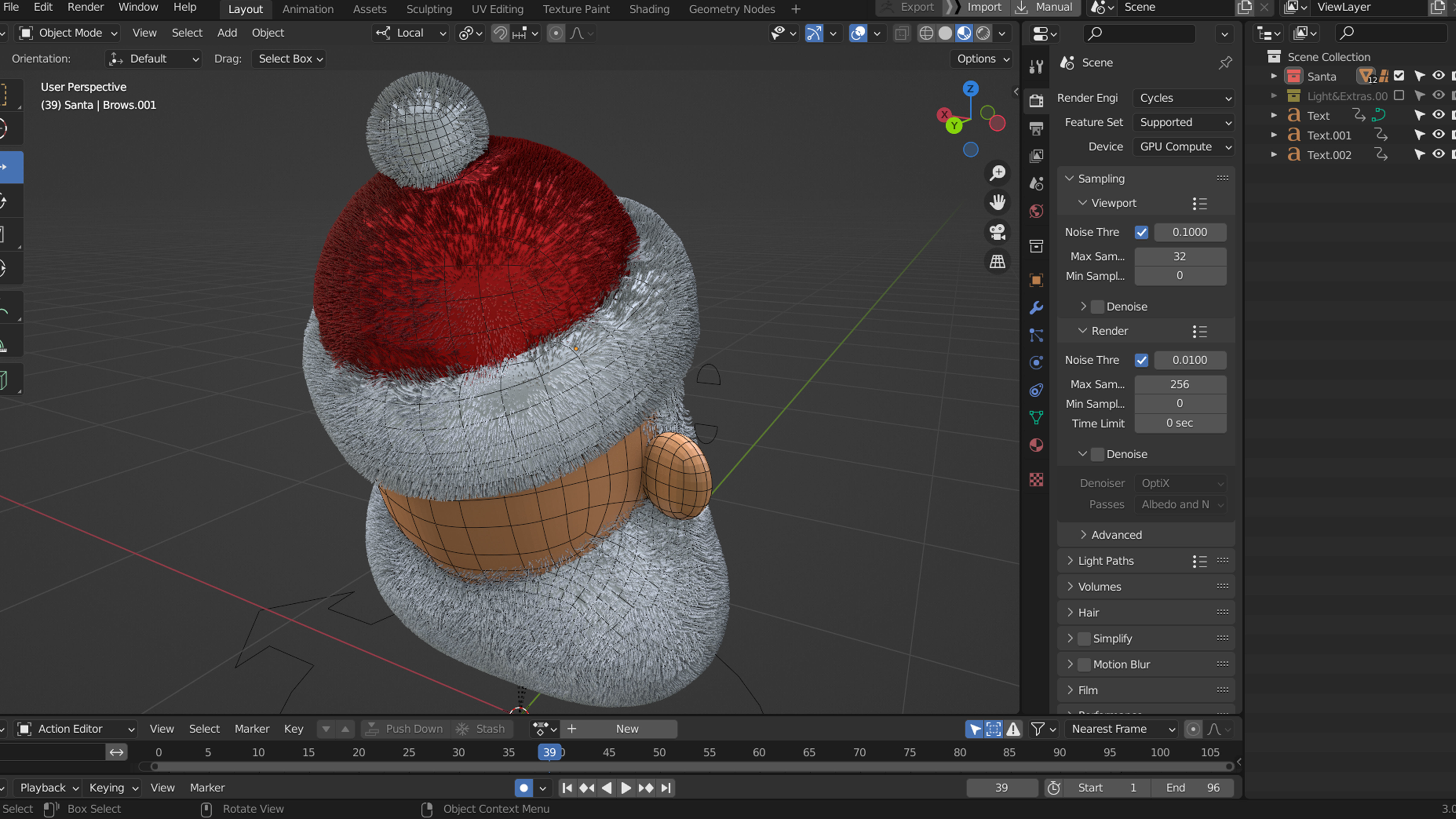Image resolution: width=1456 pixels, height=819 pixels.
Task: Open the Object Mode dropdown
Action: tap(68, 33)
